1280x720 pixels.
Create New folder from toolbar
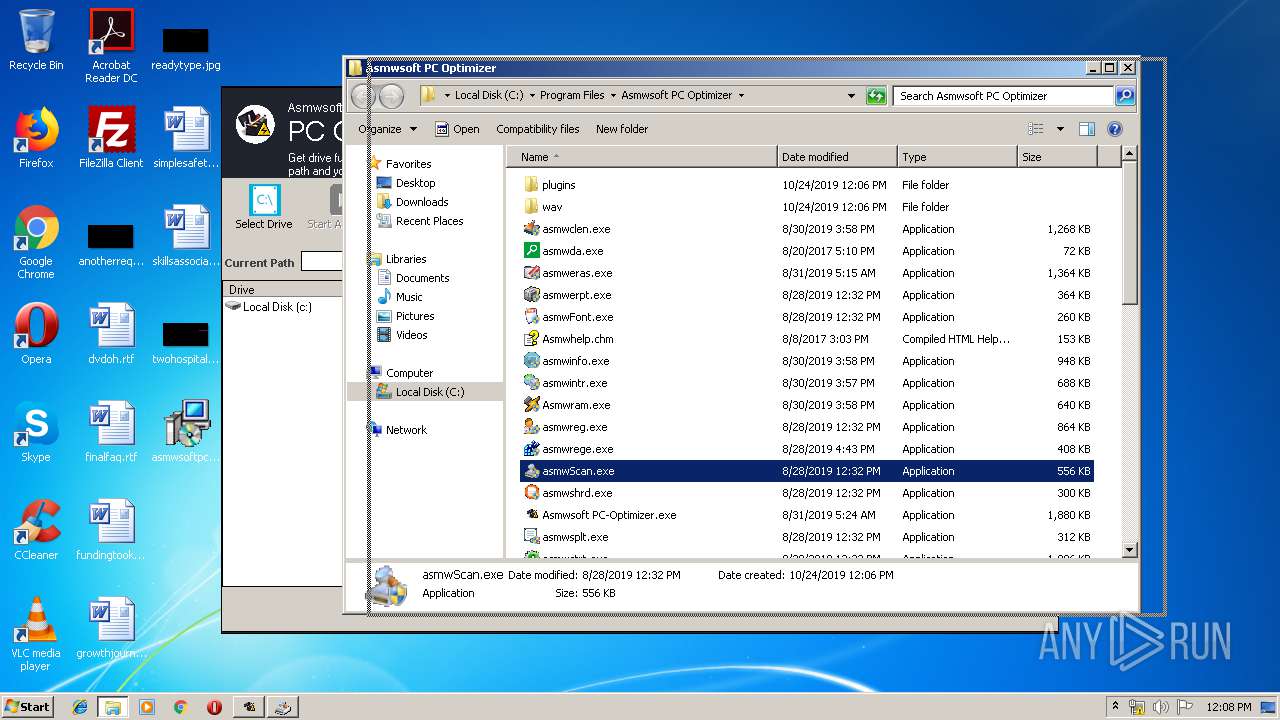point(622,129)
